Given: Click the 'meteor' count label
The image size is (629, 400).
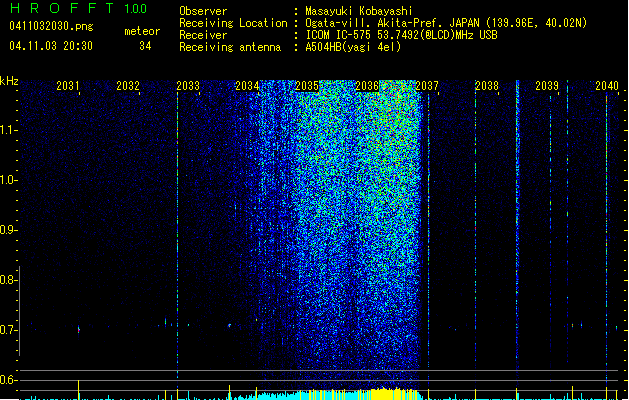Looking at the screenshot, I should [142, 31].
